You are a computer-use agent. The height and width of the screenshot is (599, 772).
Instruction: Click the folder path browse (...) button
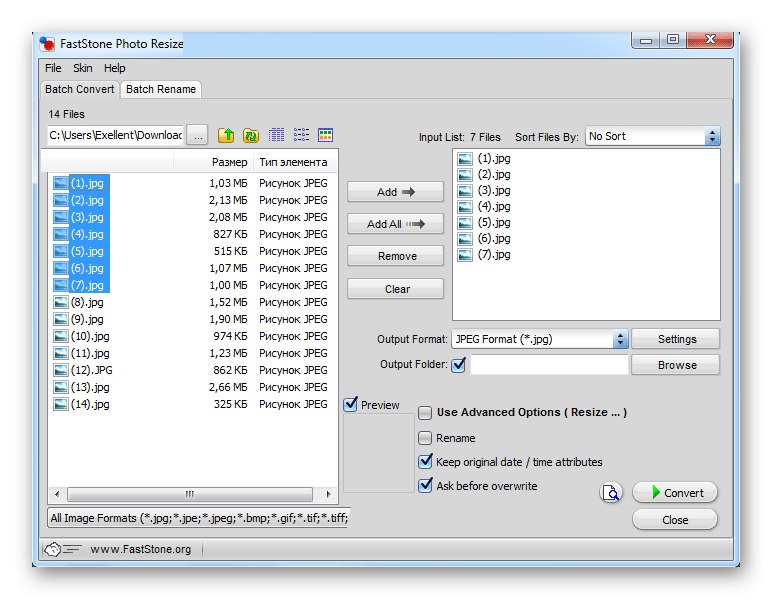coord(198,135)
